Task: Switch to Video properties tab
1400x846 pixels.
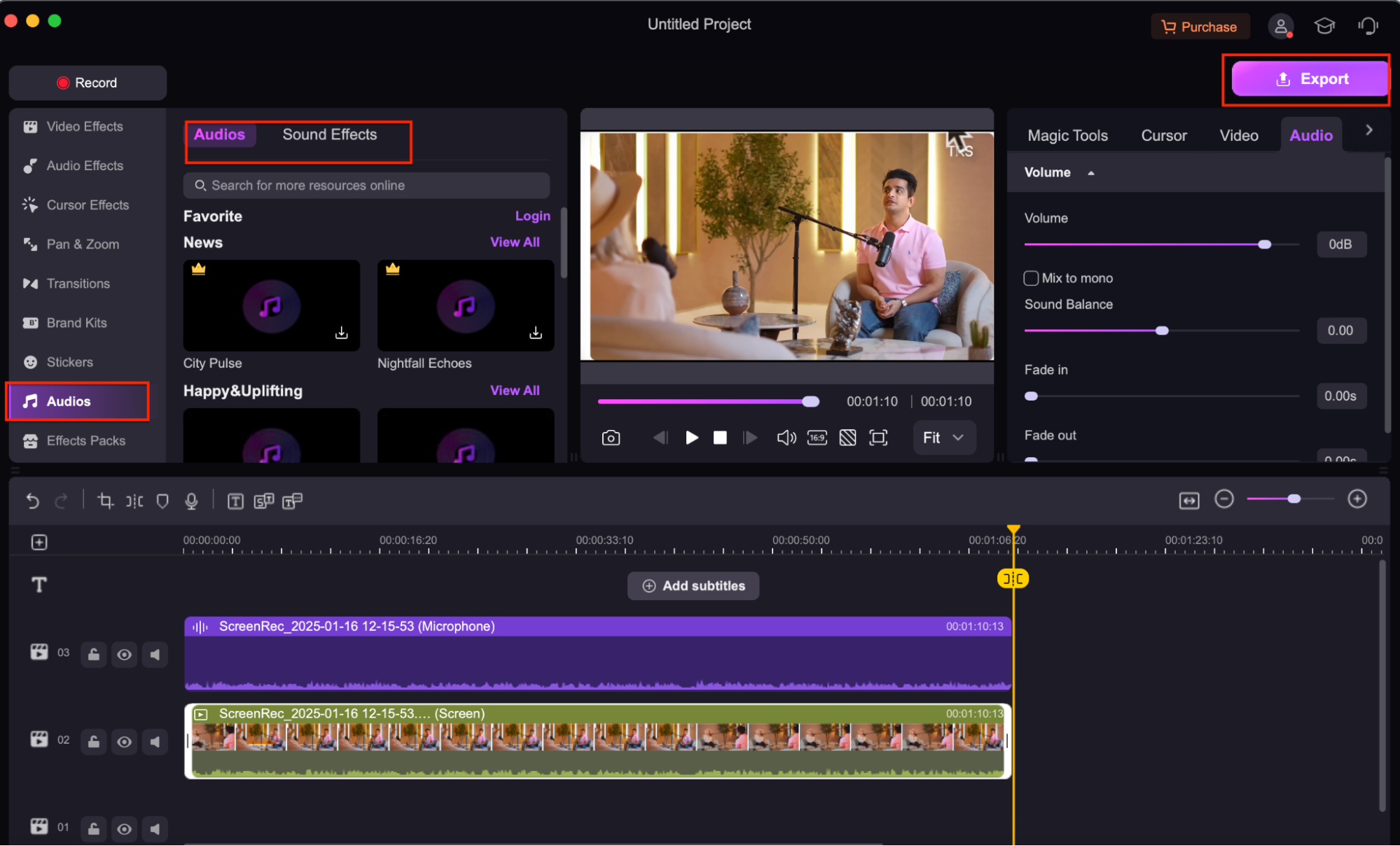Action: pyautogui.click(x=1239, y=136)
